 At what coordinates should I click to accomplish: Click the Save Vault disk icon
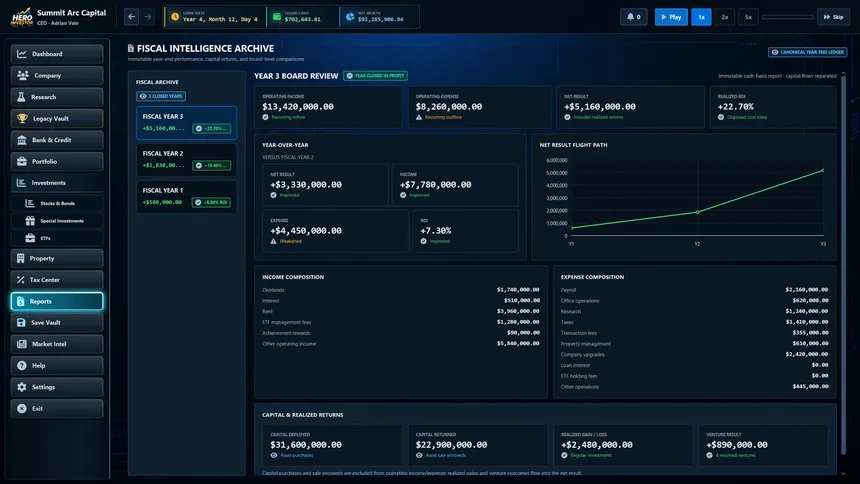pos(21,323)
